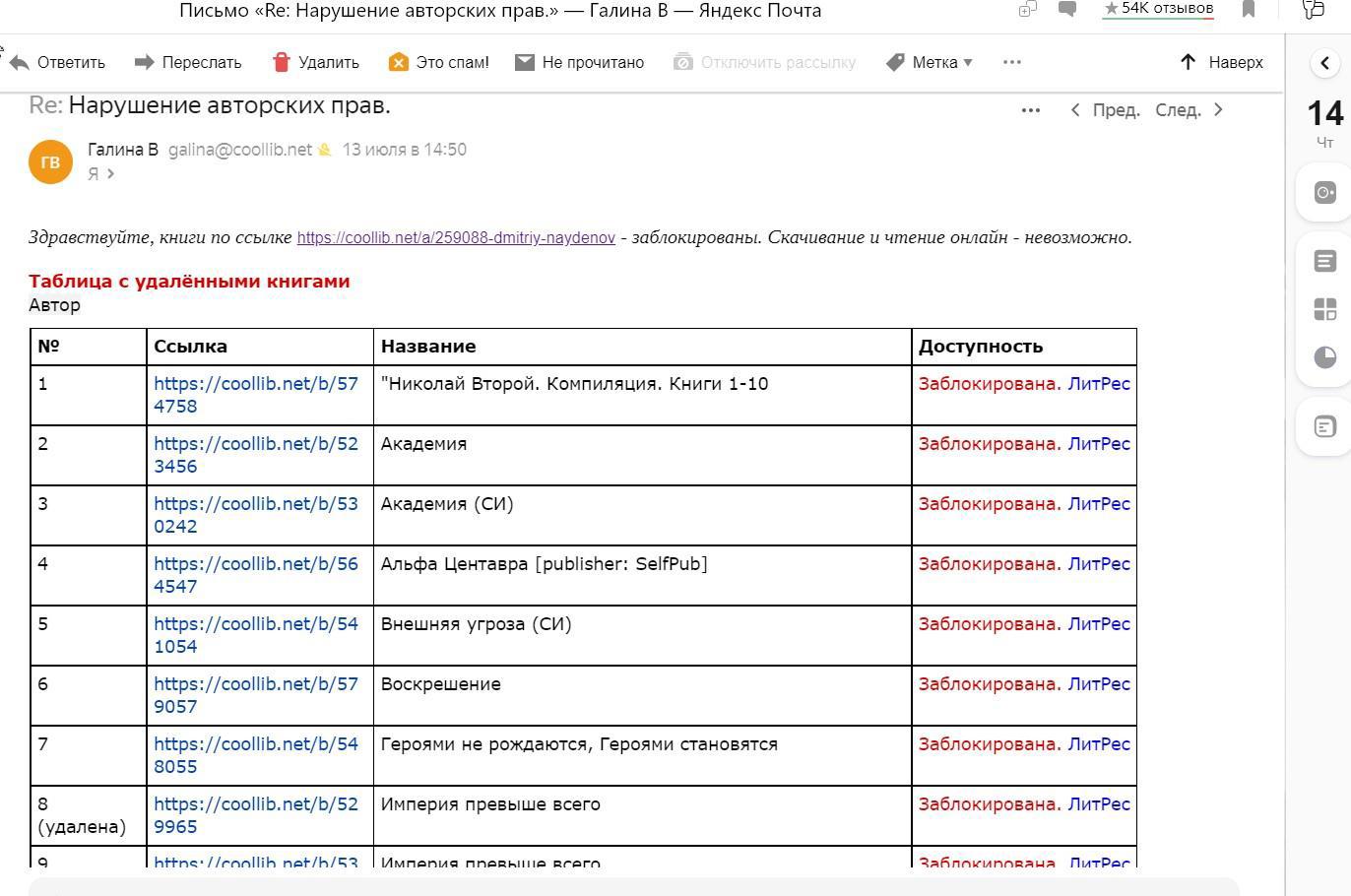Click the ГВ sender avatar
1351x896 pixels.
[x=50, y=162]
